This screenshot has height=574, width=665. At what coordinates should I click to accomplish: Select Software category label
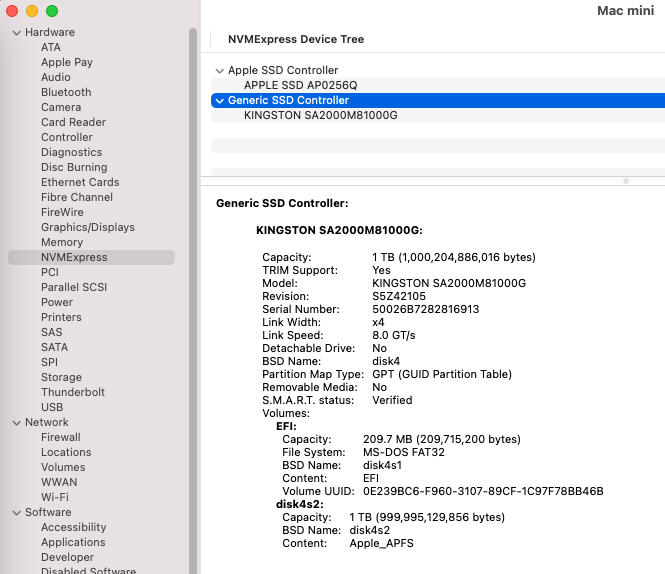coord(48,512)
